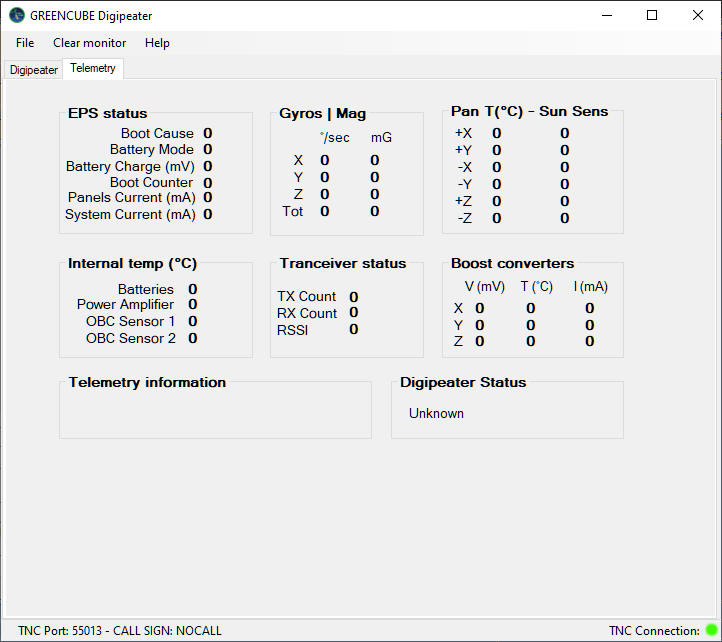Switch to the Digipeater tab

coord(34,70)
